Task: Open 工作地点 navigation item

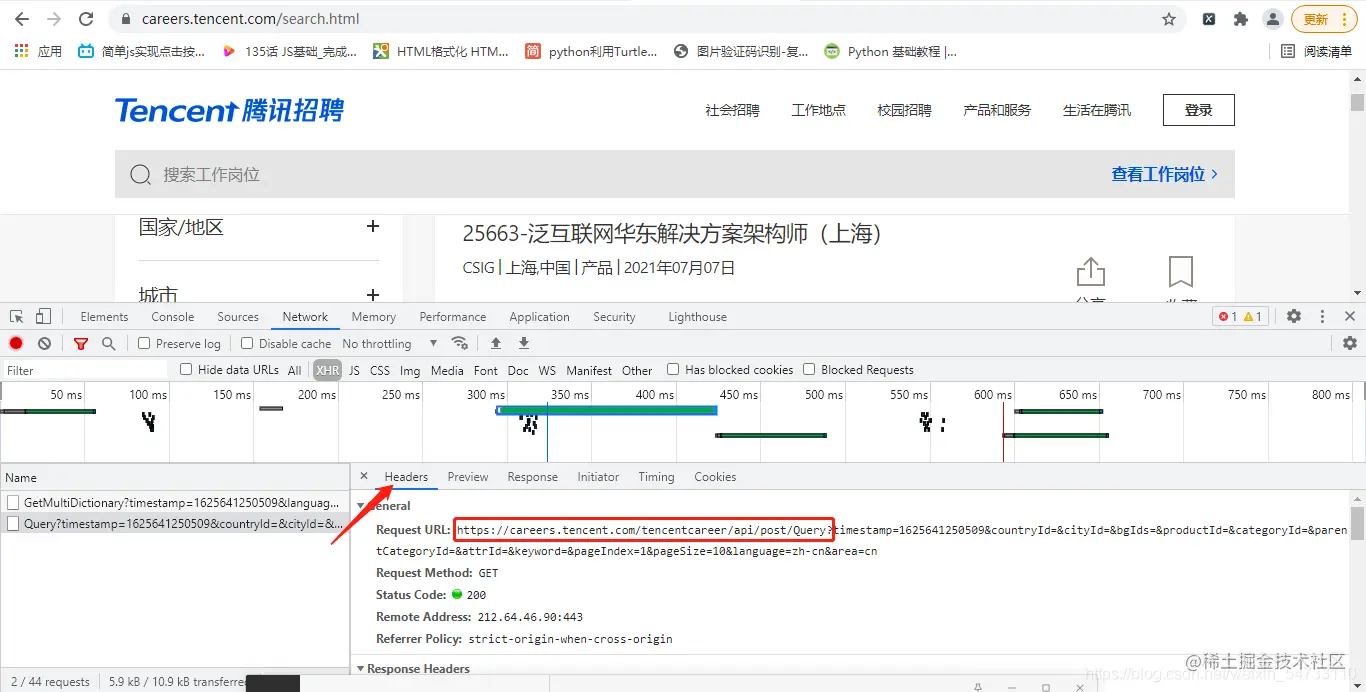Action: click(818, 110)
